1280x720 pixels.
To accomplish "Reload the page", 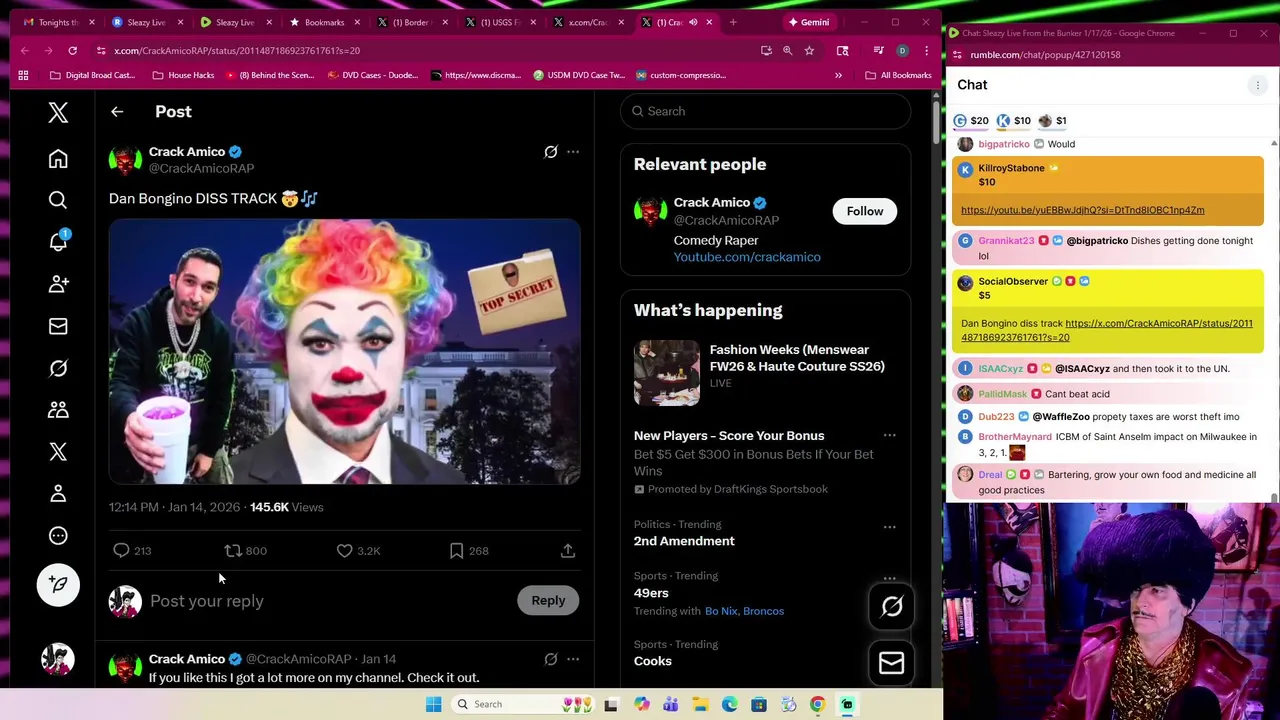I will (x=72, y=50).
